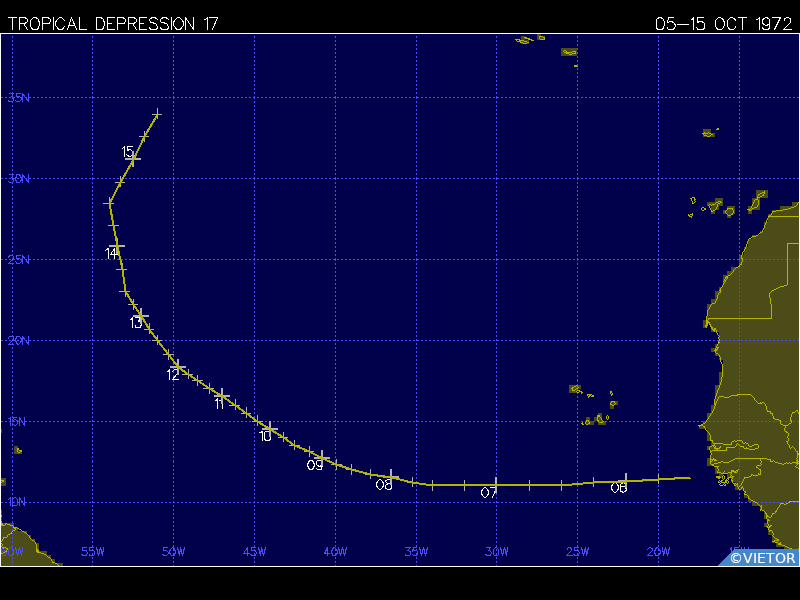Click the northern end of the storm track
Viewport: 800px width, 600px height.
coord(157,113)
